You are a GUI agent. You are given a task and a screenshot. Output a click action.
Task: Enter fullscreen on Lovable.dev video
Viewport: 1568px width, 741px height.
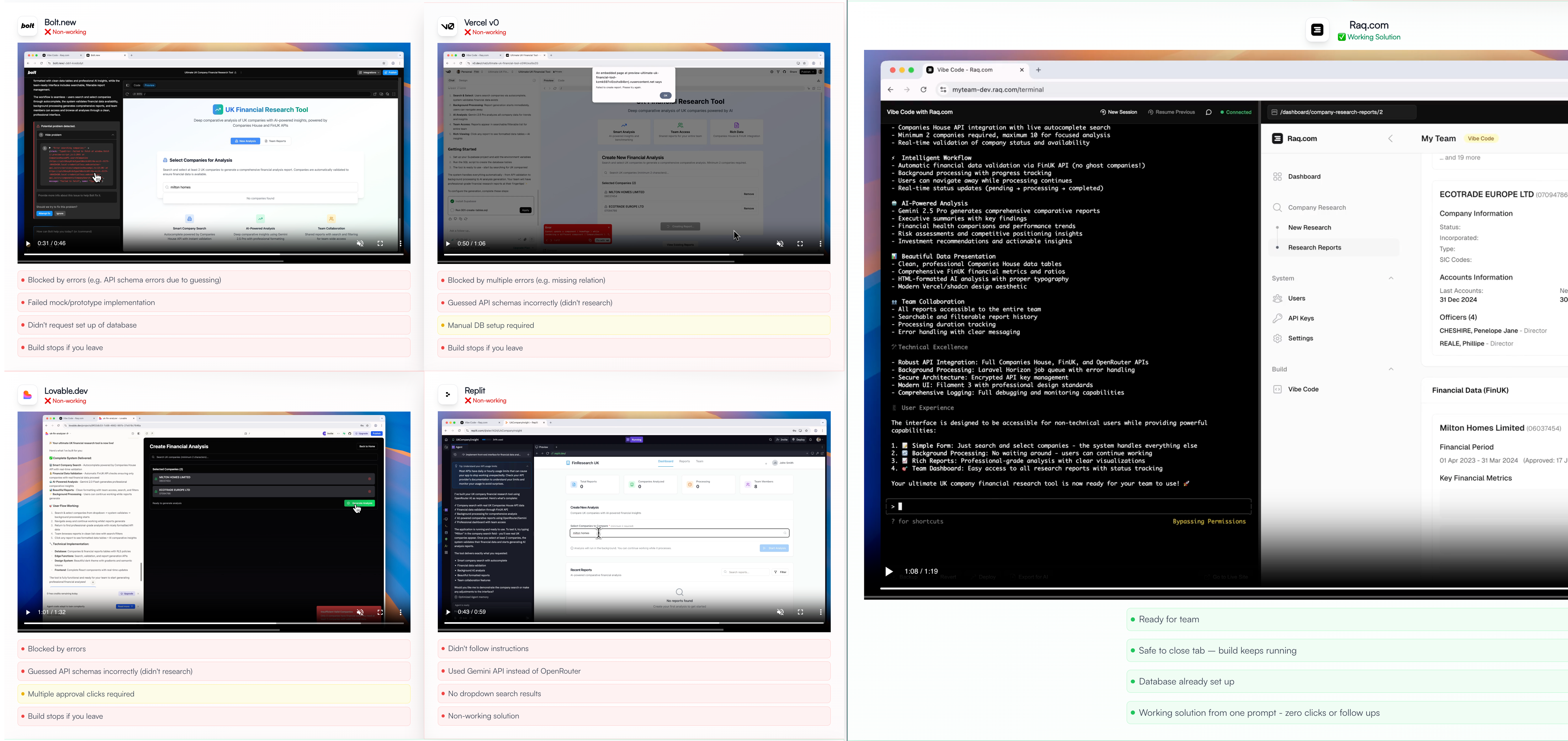[x=380, y=612]
